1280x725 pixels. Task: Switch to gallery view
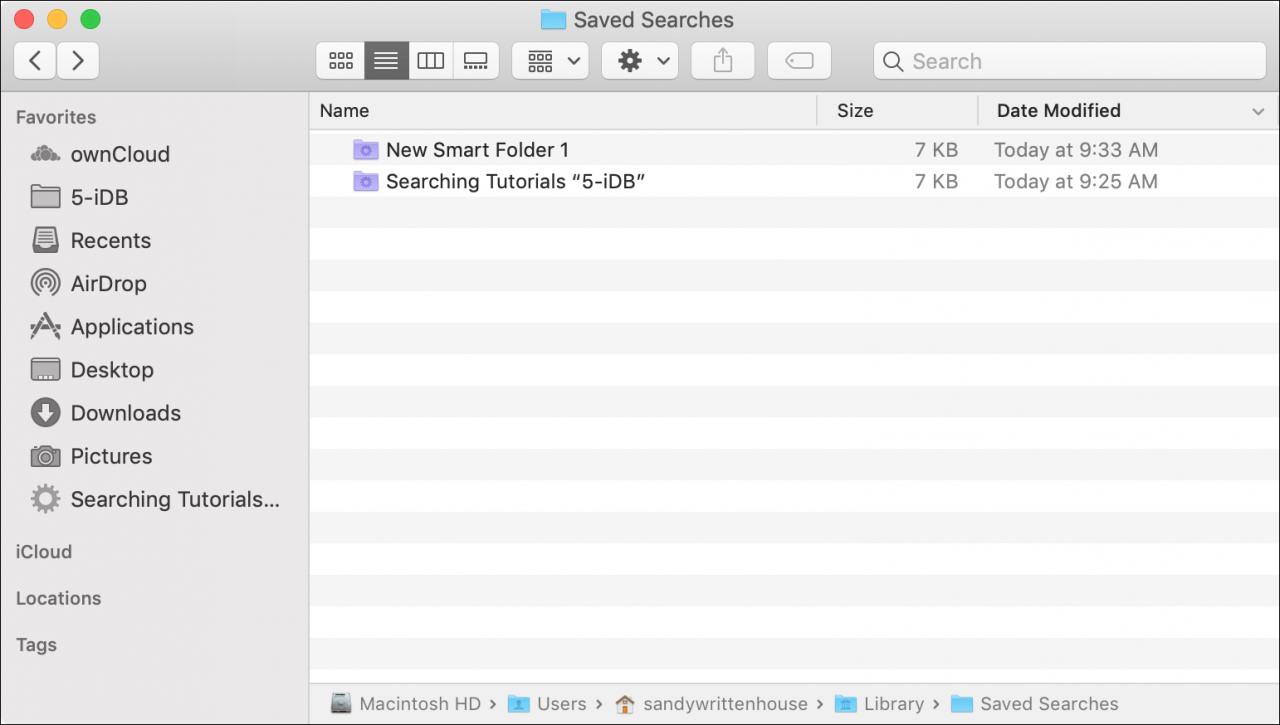(x=476, y=61)
